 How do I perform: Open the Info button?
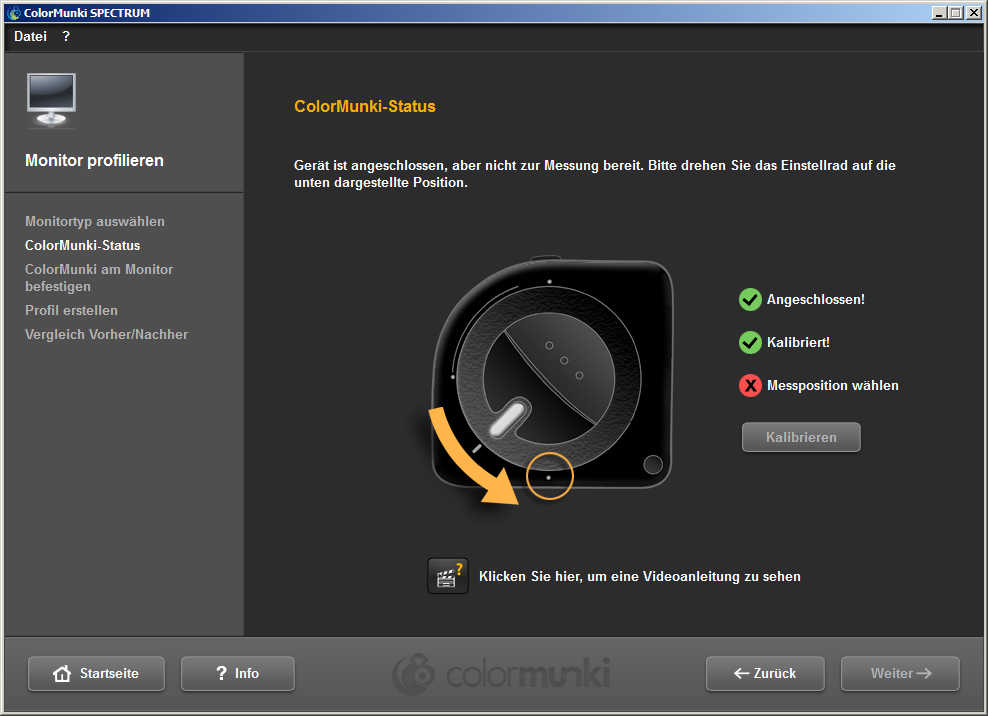[238, 673]
